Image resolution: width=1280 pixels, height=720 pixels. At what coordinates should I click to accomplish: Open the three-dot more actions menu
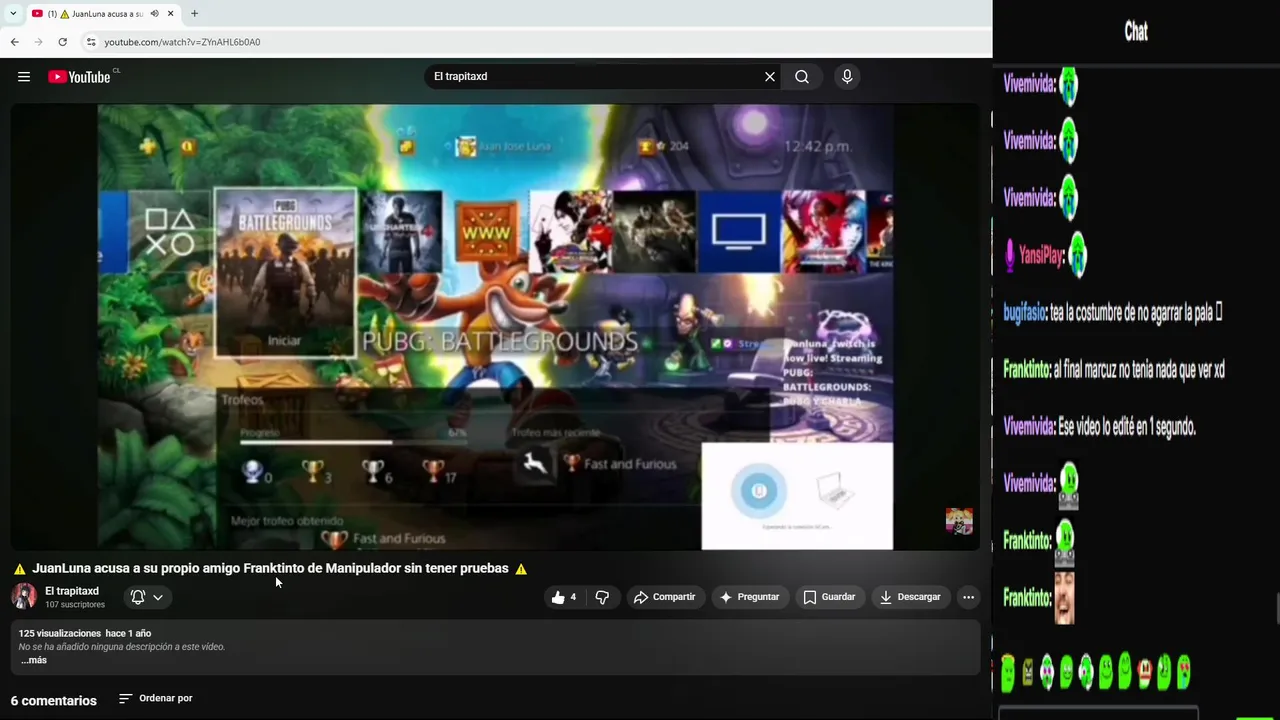point(968,597)
